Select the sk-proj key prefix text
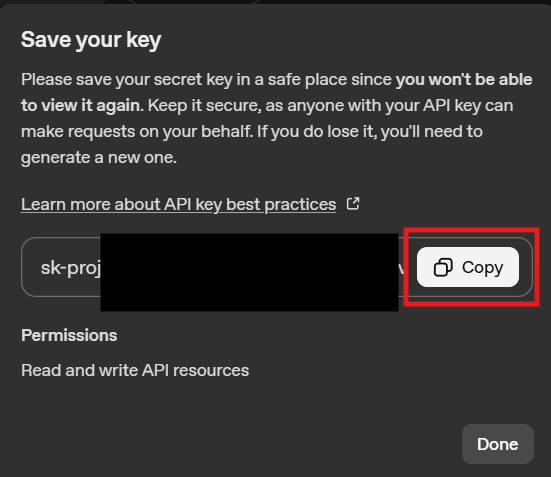551x477 pixels. coord(71,268)
